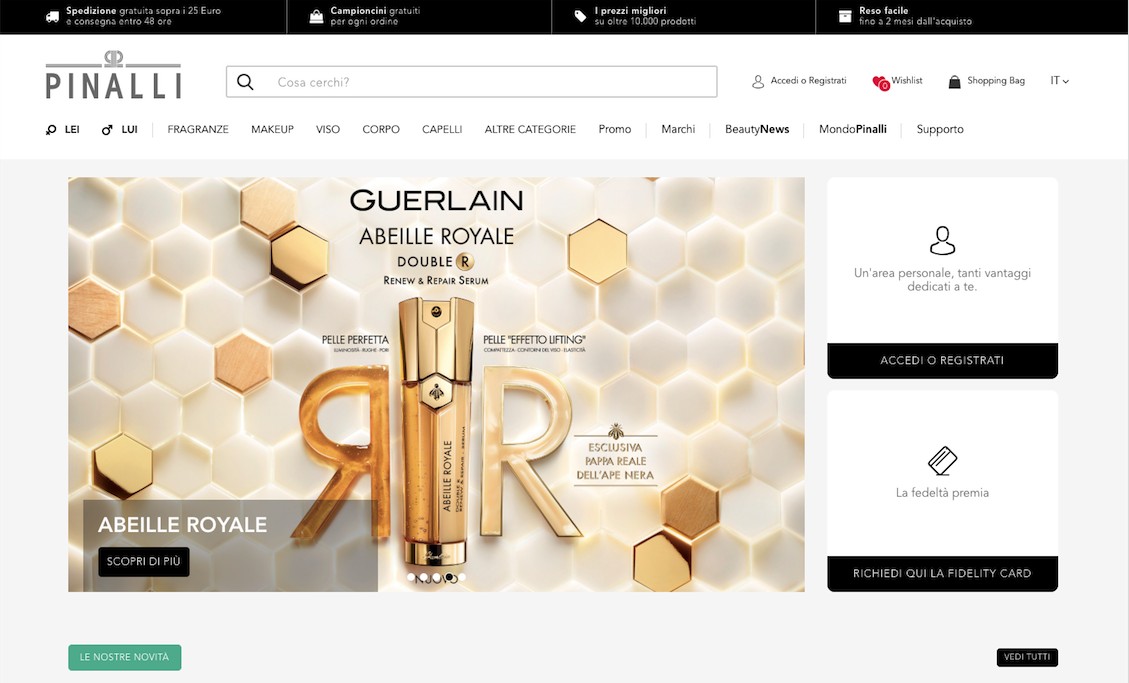Screen dimensions: 1129x683
Task: Click the user account icon in header
Action: [x=757, y=81]
